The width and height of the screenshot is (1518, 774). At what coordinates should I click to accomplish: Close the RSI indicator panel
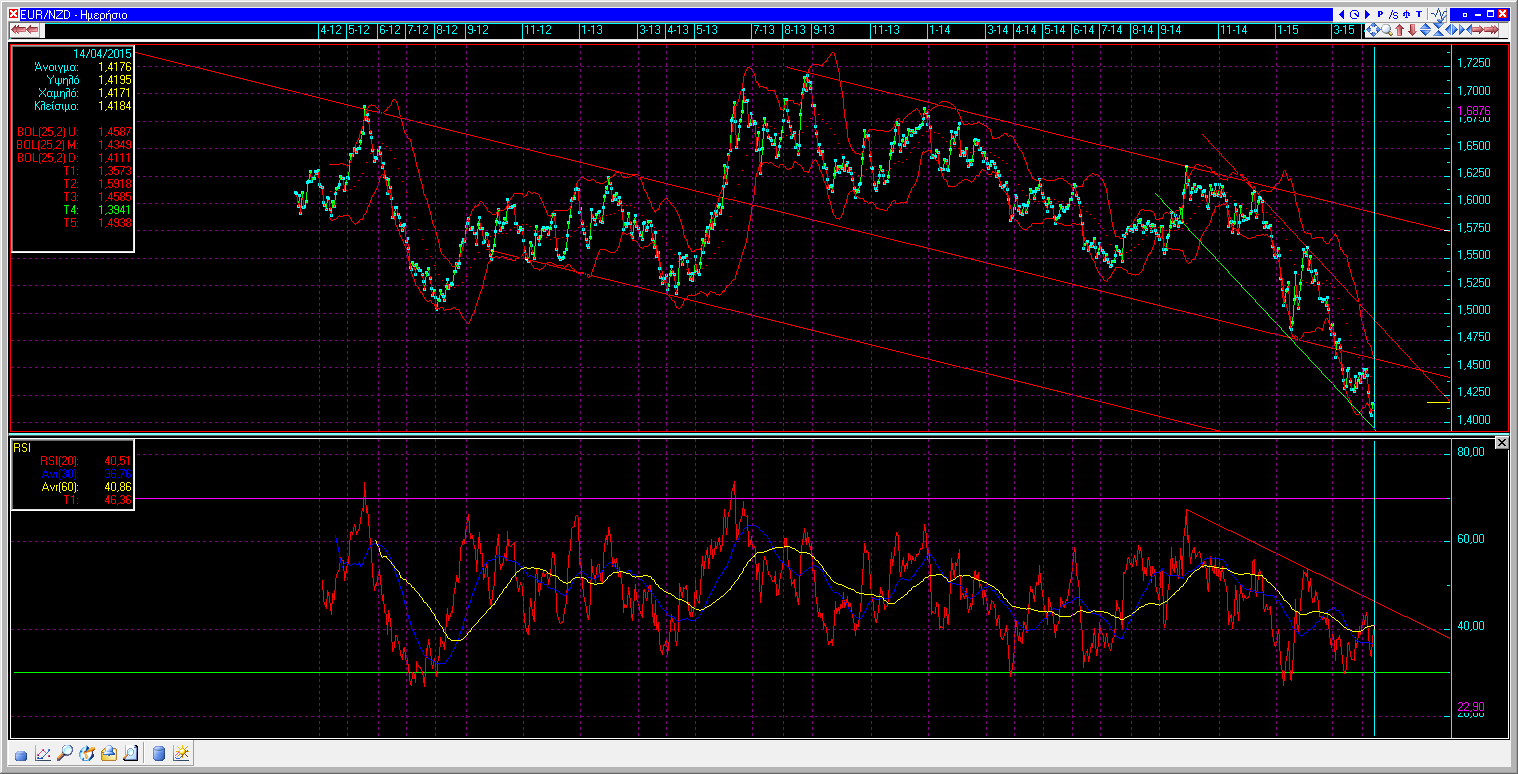point(1501,443)
